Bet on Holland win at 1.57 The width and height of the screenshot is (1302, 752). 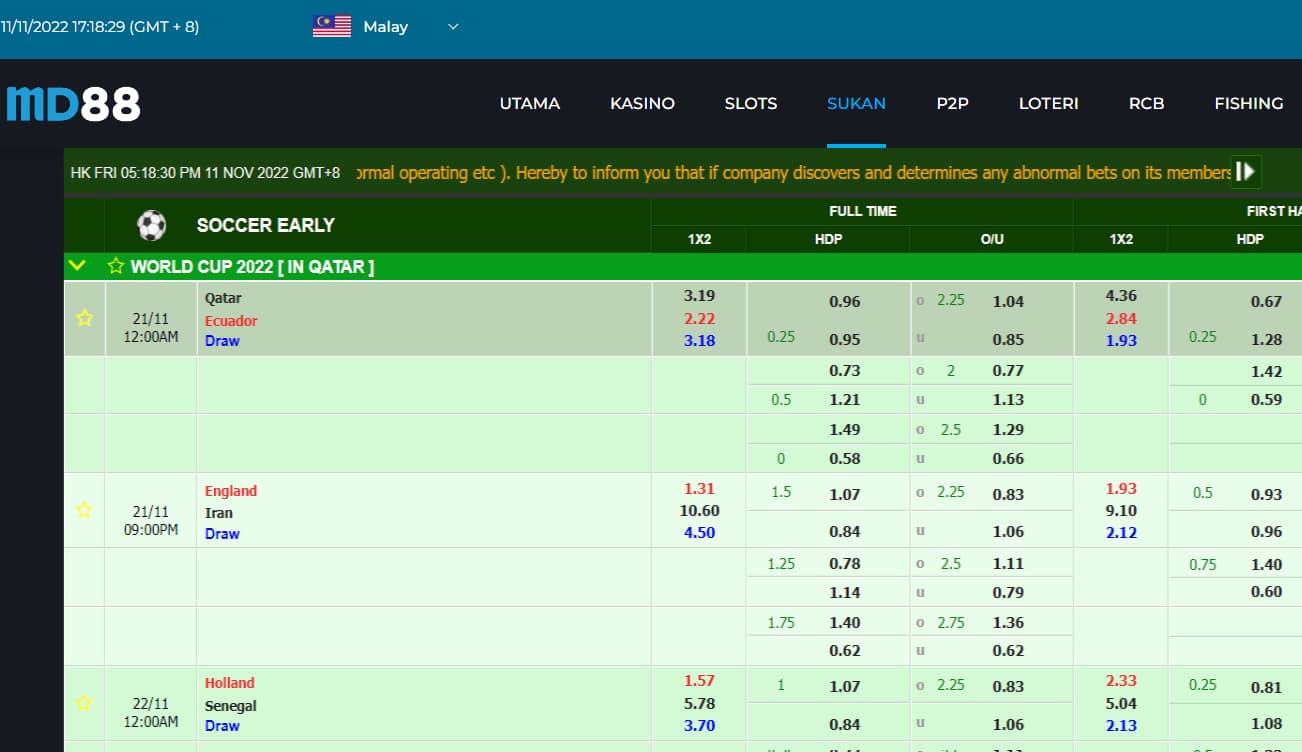699,681
